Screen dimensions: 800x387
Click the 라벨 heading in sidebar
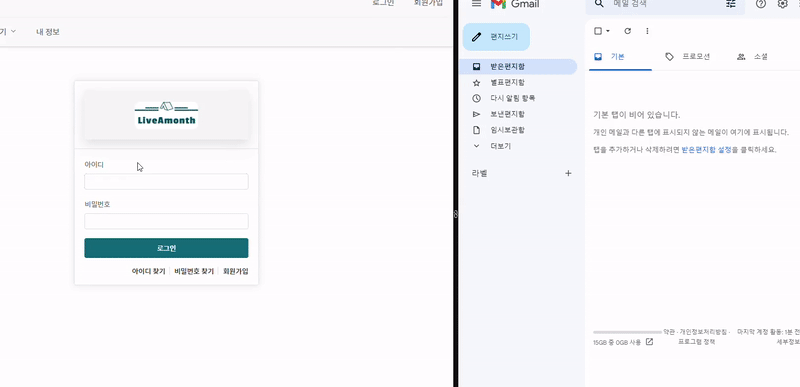pos(479,173)
